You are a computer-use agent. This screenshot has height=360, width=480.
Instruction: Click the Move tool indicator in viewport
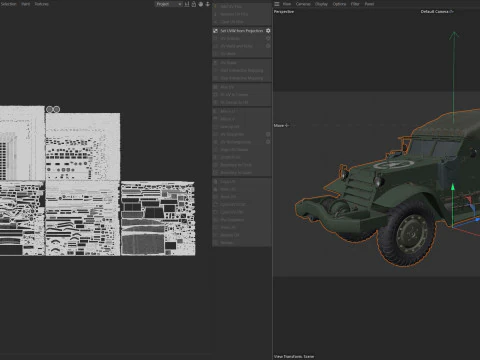tap(281, 126)
